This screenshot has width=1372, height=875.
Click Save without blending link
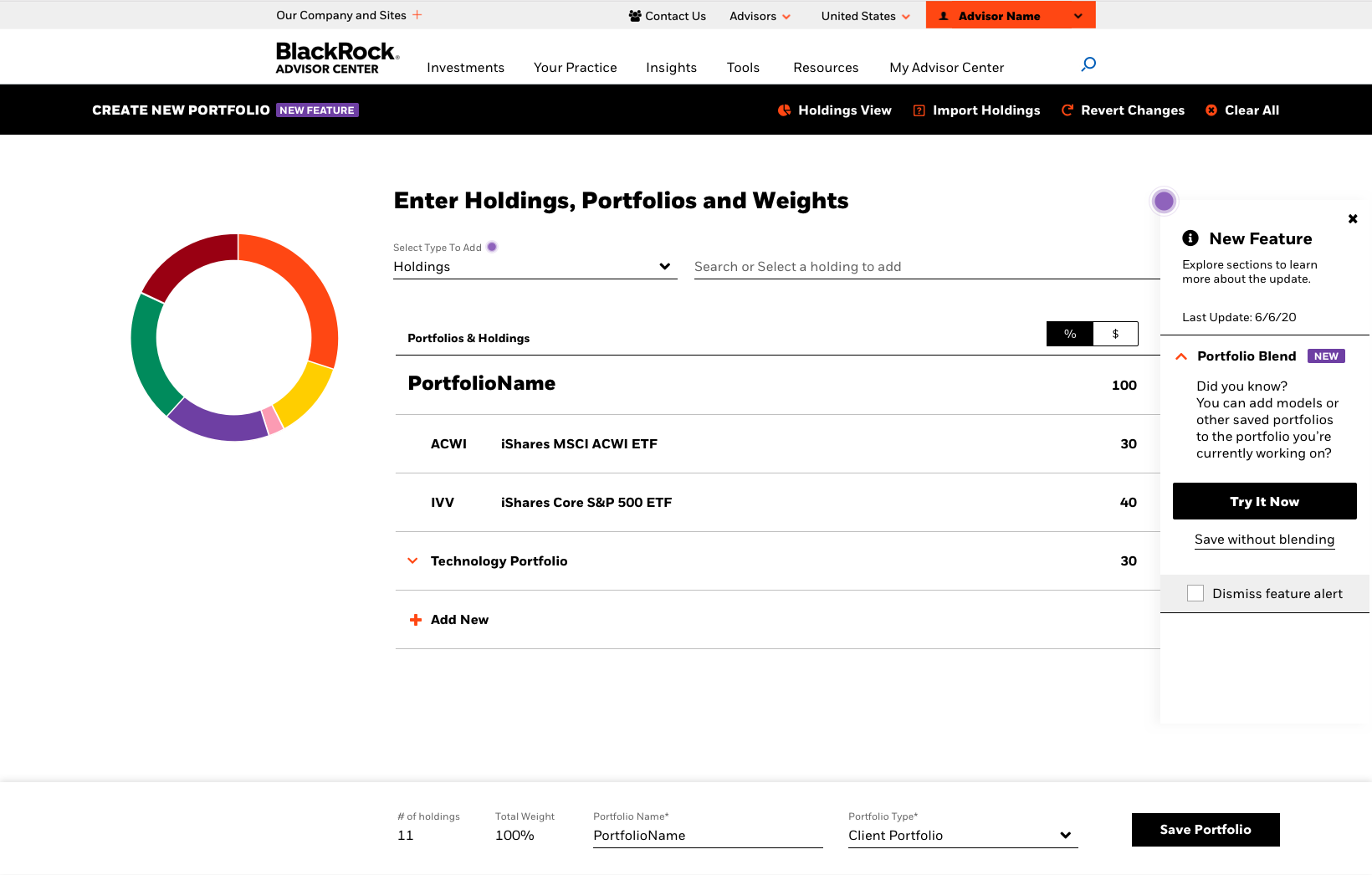(x=1264, y=540)
